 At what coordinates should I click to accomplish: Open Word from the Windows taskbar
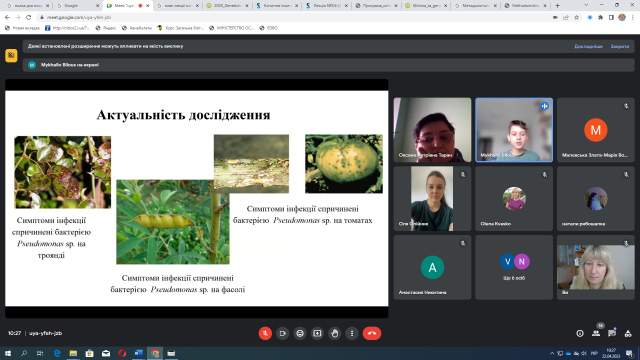[x=138, y=353]
